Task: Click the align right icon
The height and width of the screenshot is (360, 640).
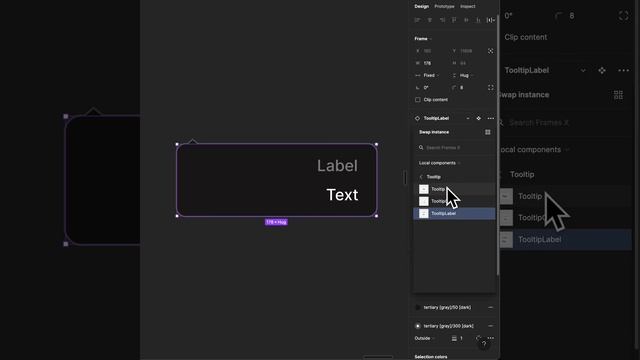Action: point(442,20)
